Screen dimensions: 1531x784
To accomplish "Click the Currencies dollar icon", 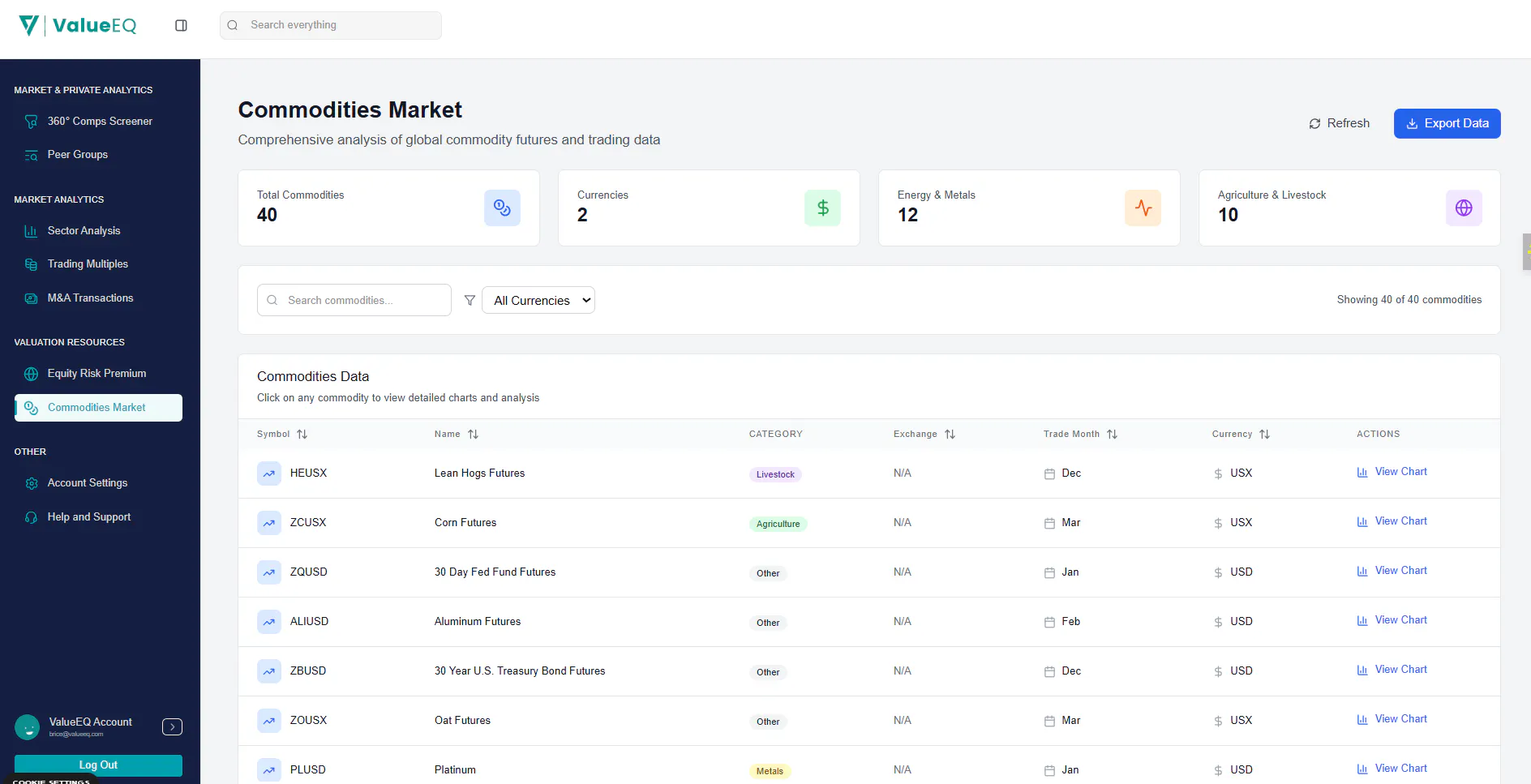I will (x=823, y=208).
